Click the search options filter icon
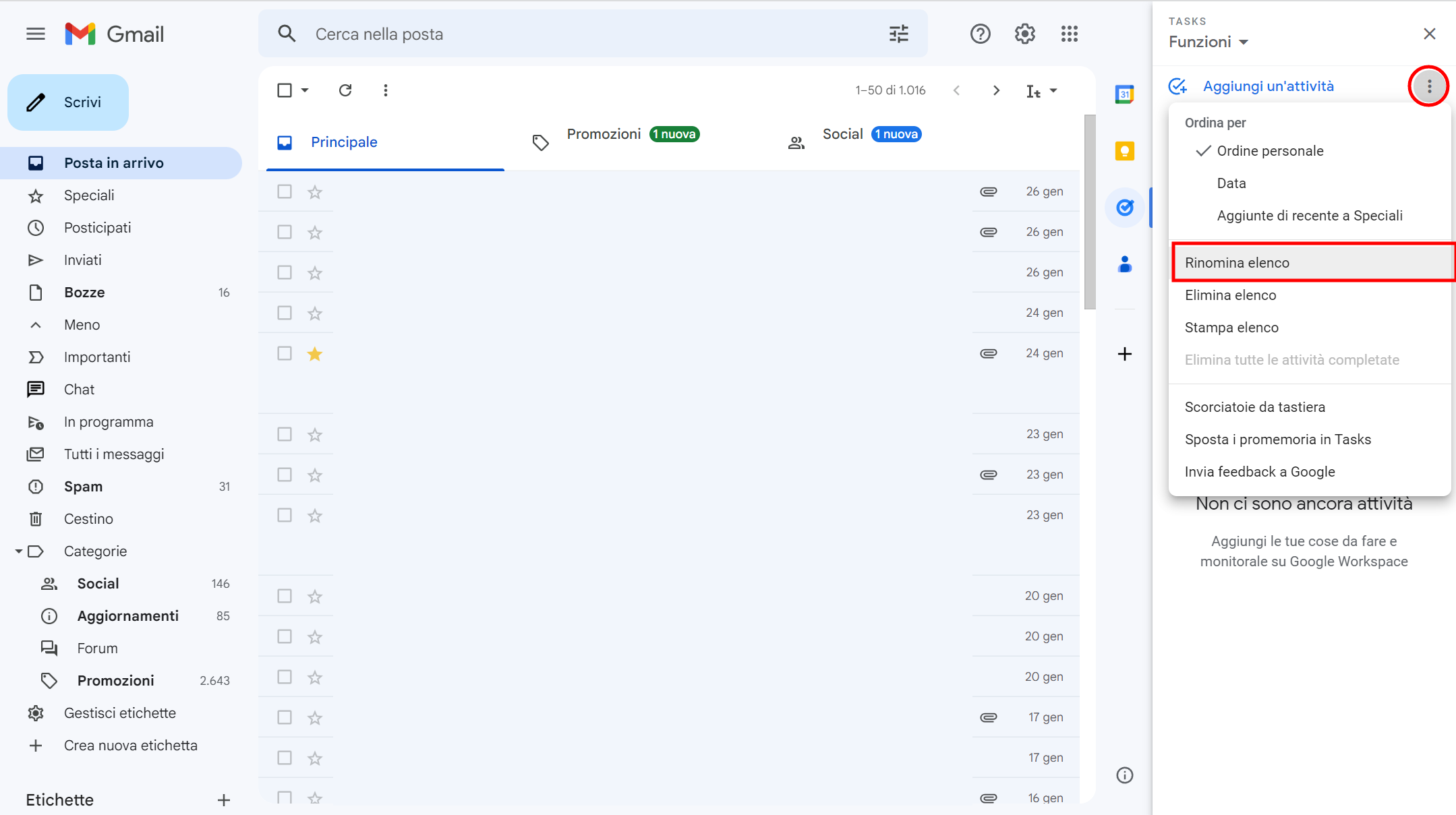Viewport: 1456px width, 815px height. coord(898,34)
